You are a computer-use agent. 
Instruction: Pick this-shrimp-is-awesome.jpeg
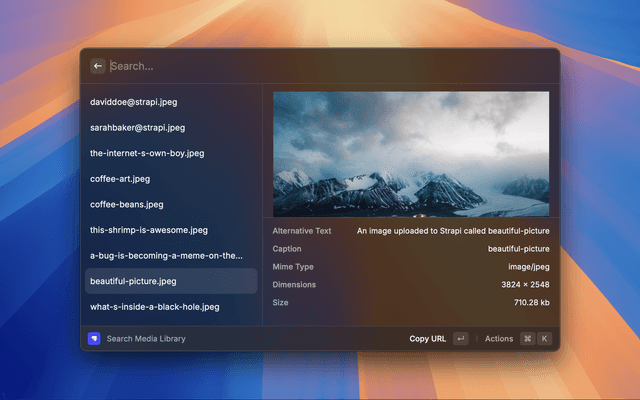coord(149,230)
